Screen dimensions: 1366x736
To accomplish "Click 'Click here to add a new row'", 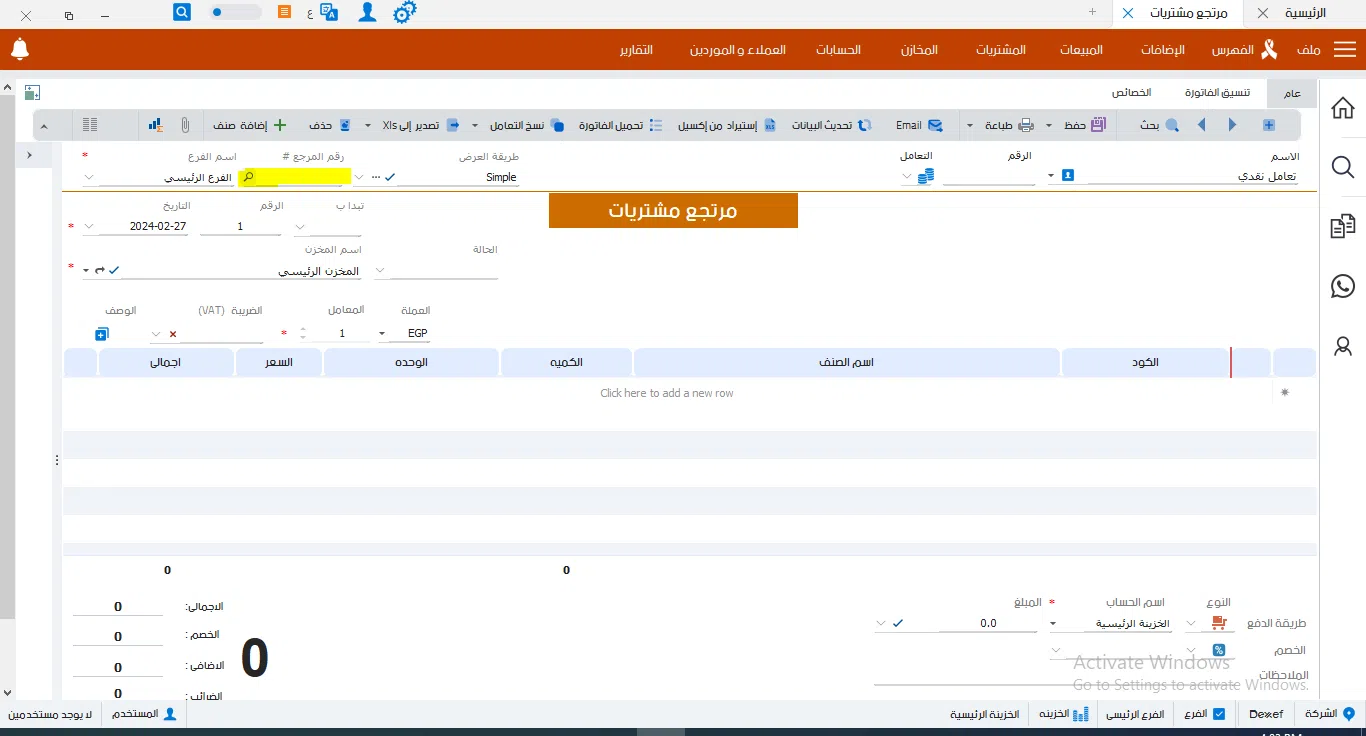I will (666, 393).
